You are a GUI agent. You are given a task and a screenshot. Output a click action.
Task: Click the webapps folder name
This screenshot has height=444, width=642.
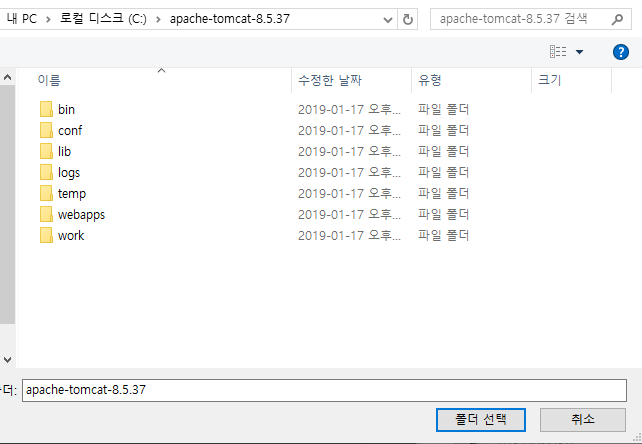(81, 215)
